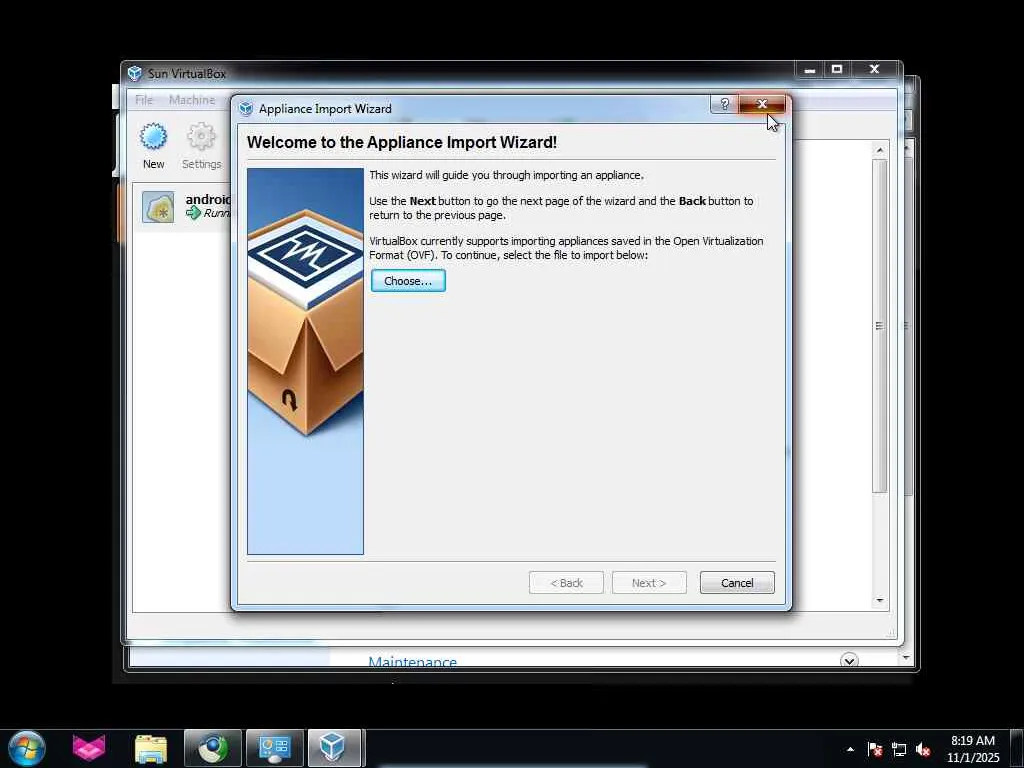Viewport: 1024px width, 768px height.
Task: Click the Action Center flag tray icon
Action: [x=875, y=749]
